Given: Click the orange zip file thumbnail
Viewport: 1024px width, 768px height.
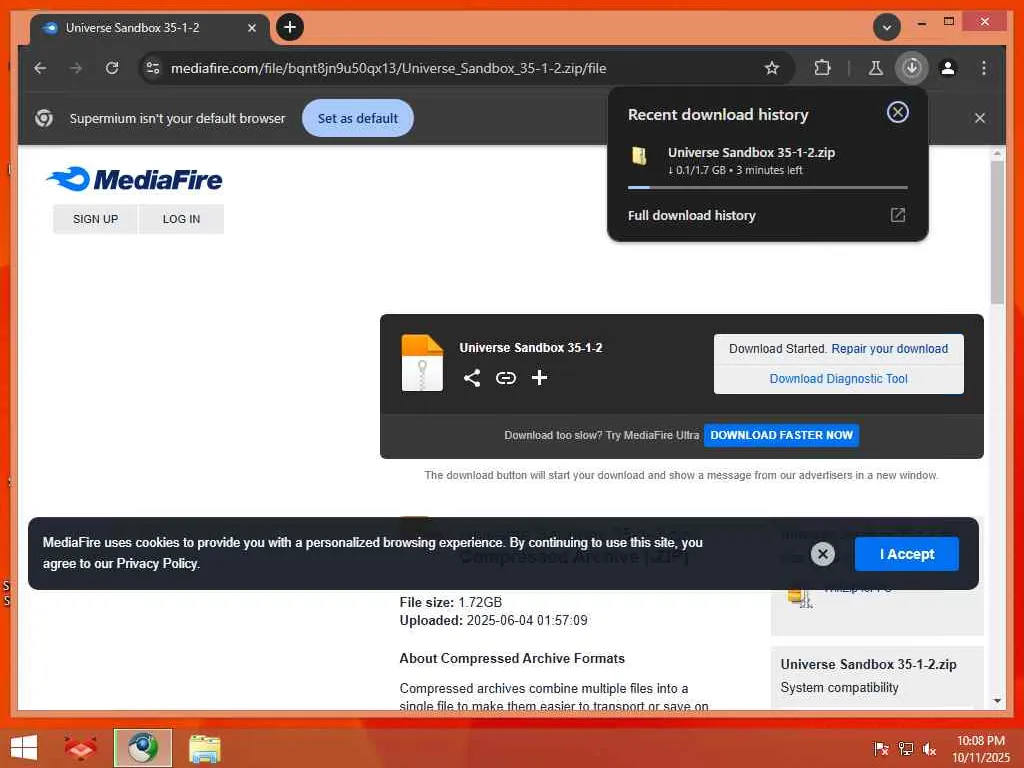Looking at the screenshot, I should coord(422,362).
